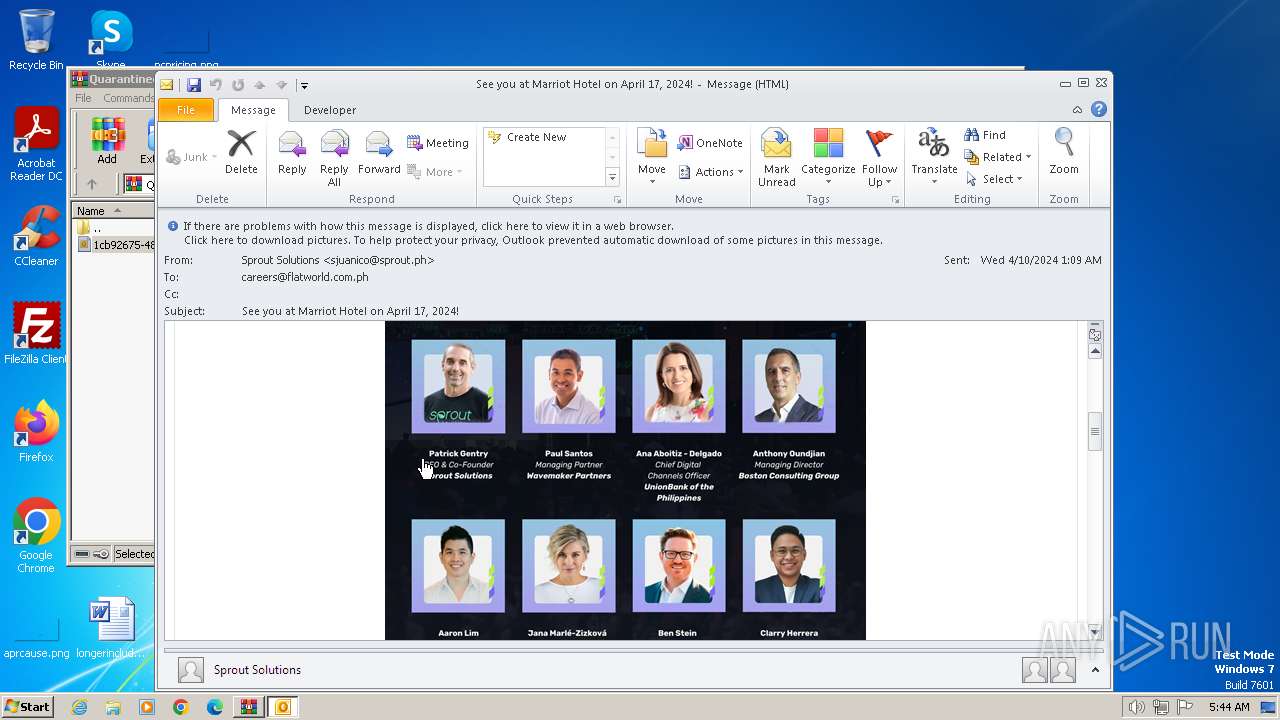This screenshot has height=720, width=1280.
Task: Open Skype desktop shortcut
Action: pyautogui.click(x=110, y=40)
